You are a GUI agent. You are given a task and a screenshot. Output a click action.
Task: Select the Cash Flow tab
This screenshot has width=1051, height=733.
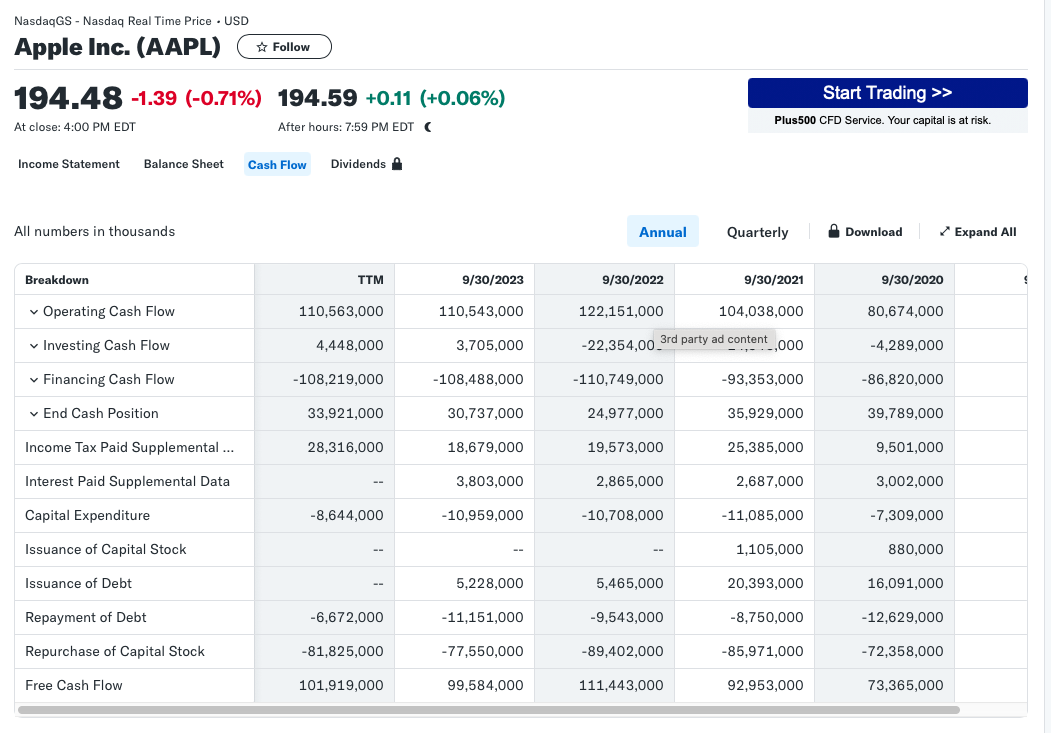(x=277, y=165)
